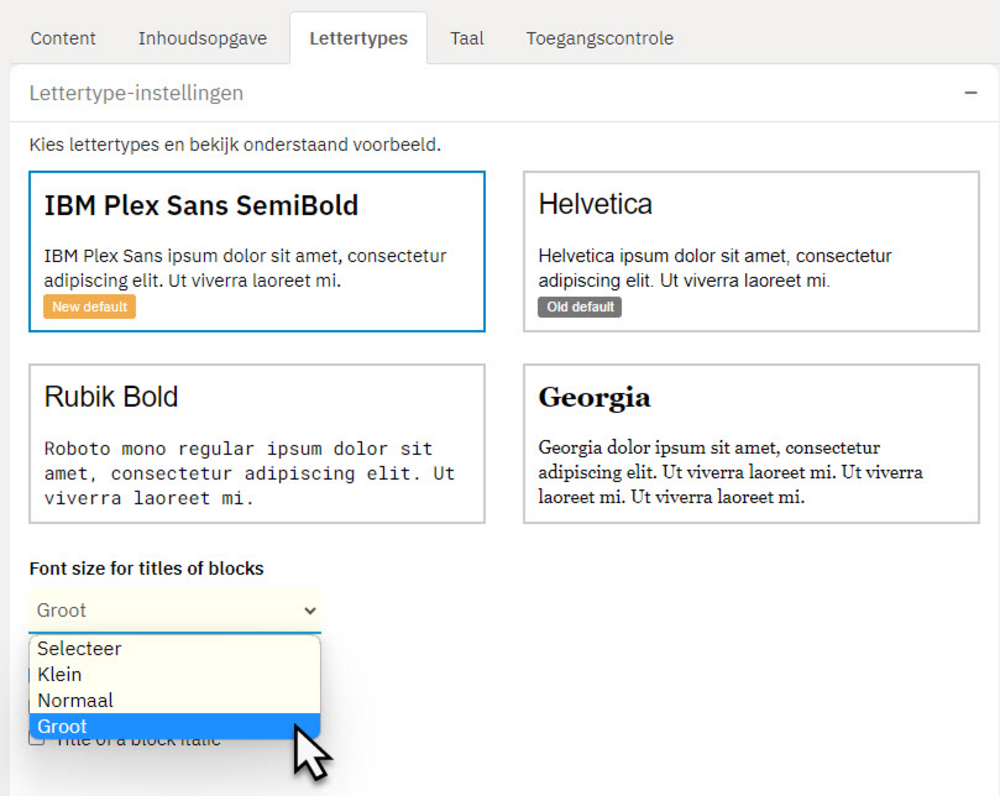Open the Font size for titles dropdown
The image size is (1000, 796).
[175, 610]
